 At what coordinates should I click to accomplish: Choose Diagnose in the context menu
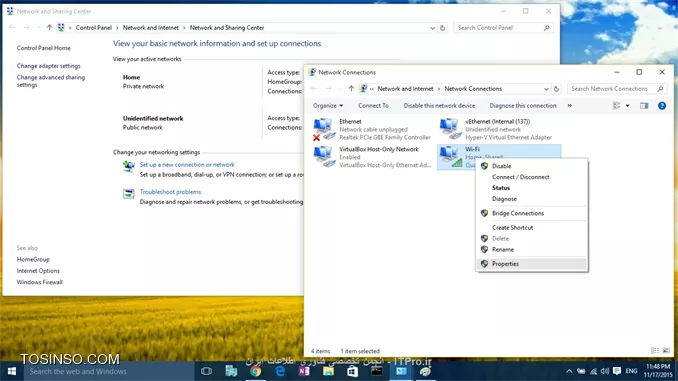tap(532, 199)
